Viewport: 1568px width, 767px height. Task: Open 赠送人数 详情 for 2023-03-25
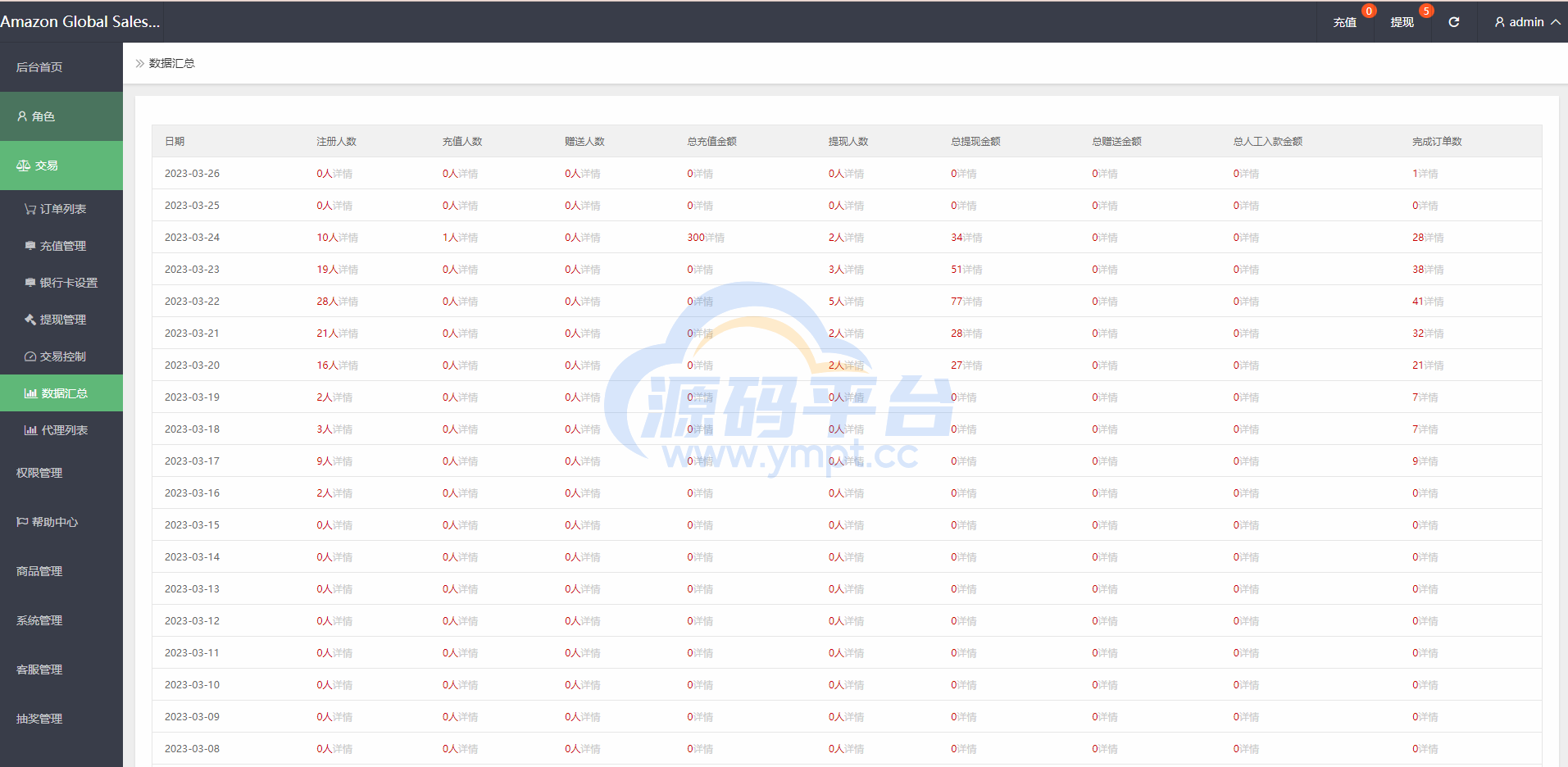pos(591,206)
